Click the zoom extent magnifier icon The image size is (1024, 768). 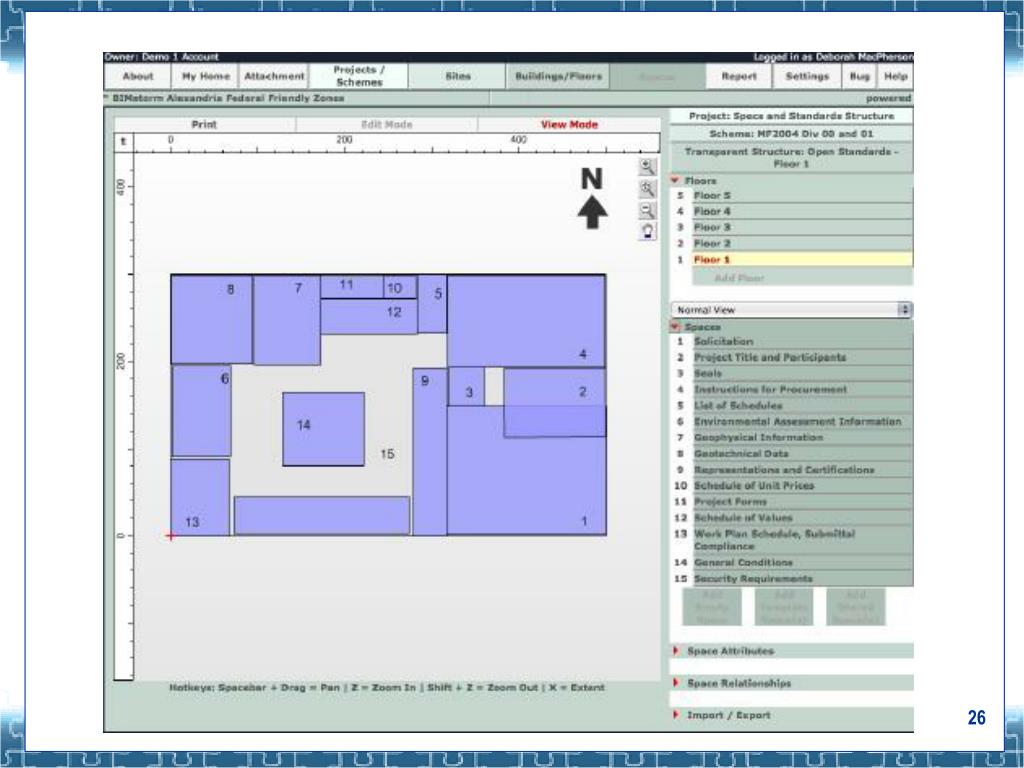[x=647, y=189]
